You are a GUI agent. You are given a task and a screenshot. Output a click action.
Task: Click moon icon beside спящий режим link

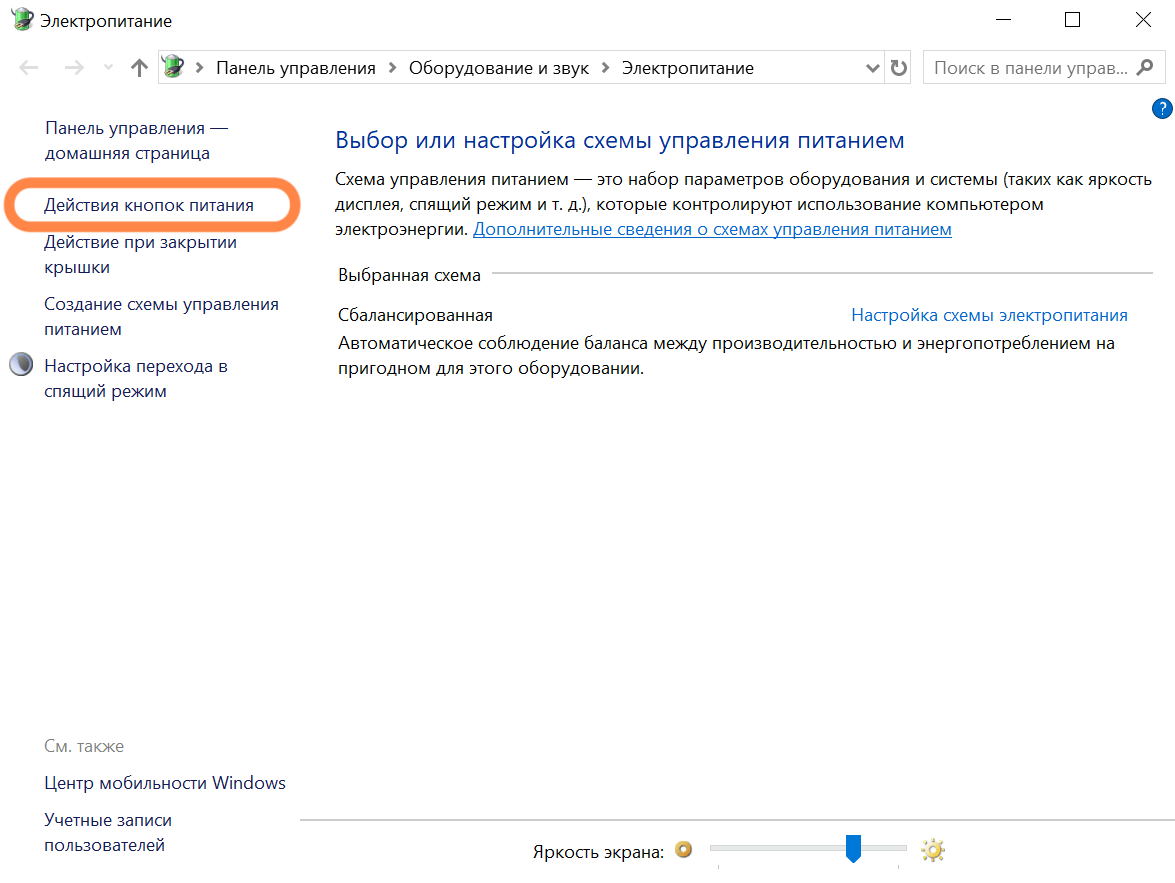pos(21,364)
